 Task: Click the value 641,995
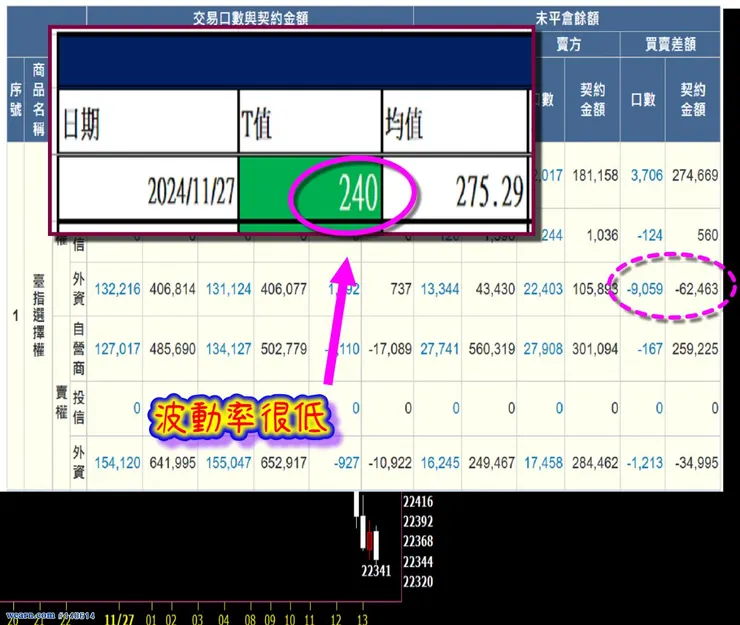[172, 463]
